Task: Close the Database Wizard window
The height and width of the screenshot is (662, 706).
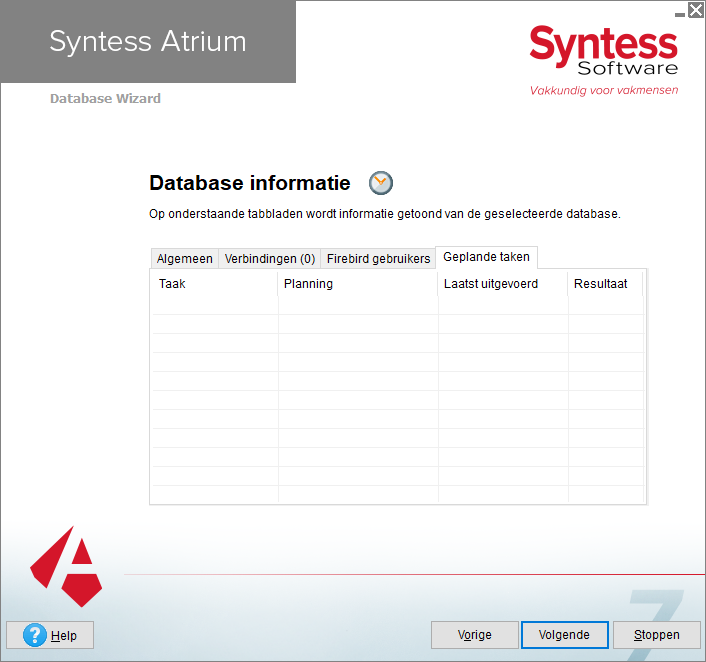Action: tap(696, 10)
